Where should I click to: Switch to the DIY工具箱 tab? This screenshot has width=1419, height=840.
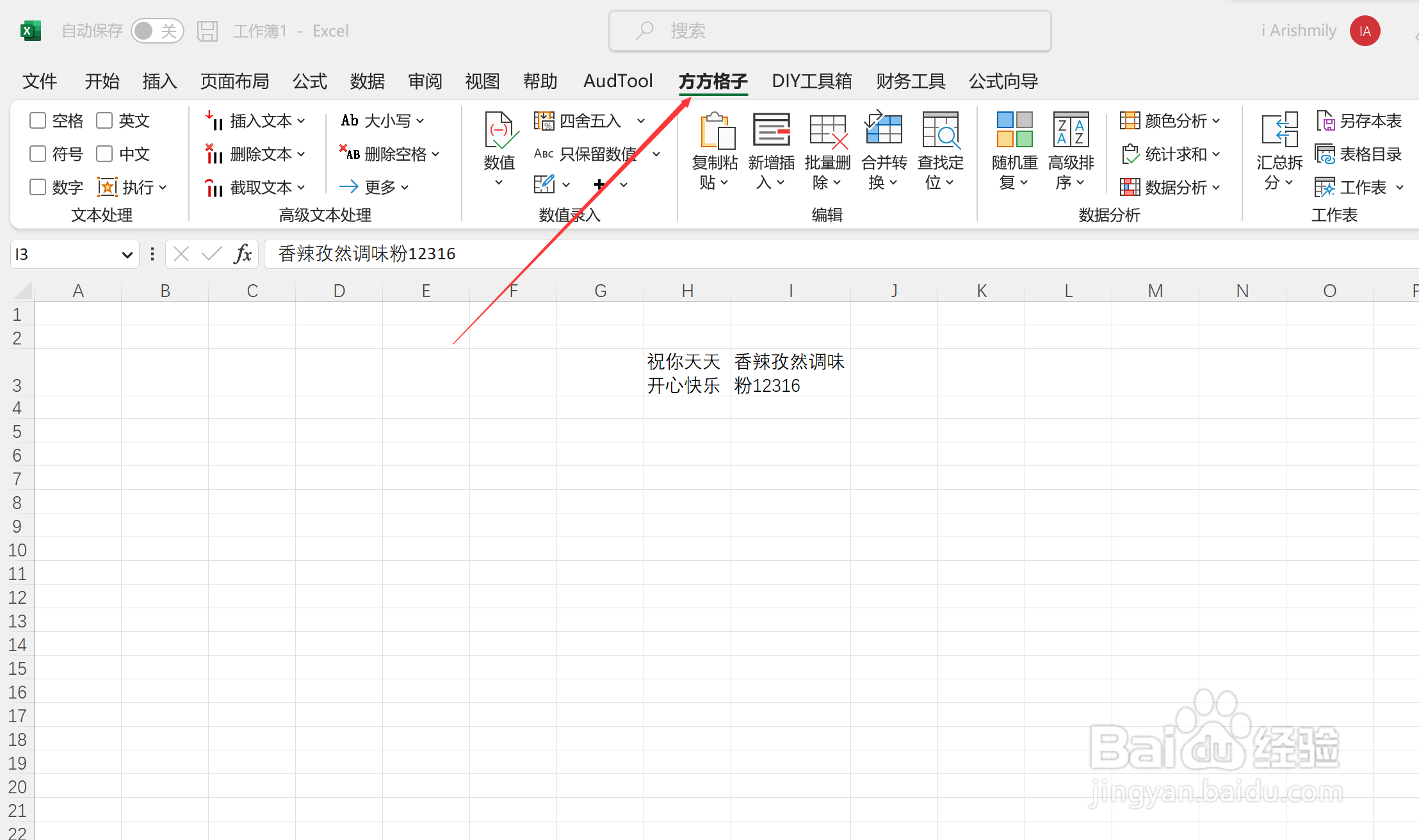812,81
